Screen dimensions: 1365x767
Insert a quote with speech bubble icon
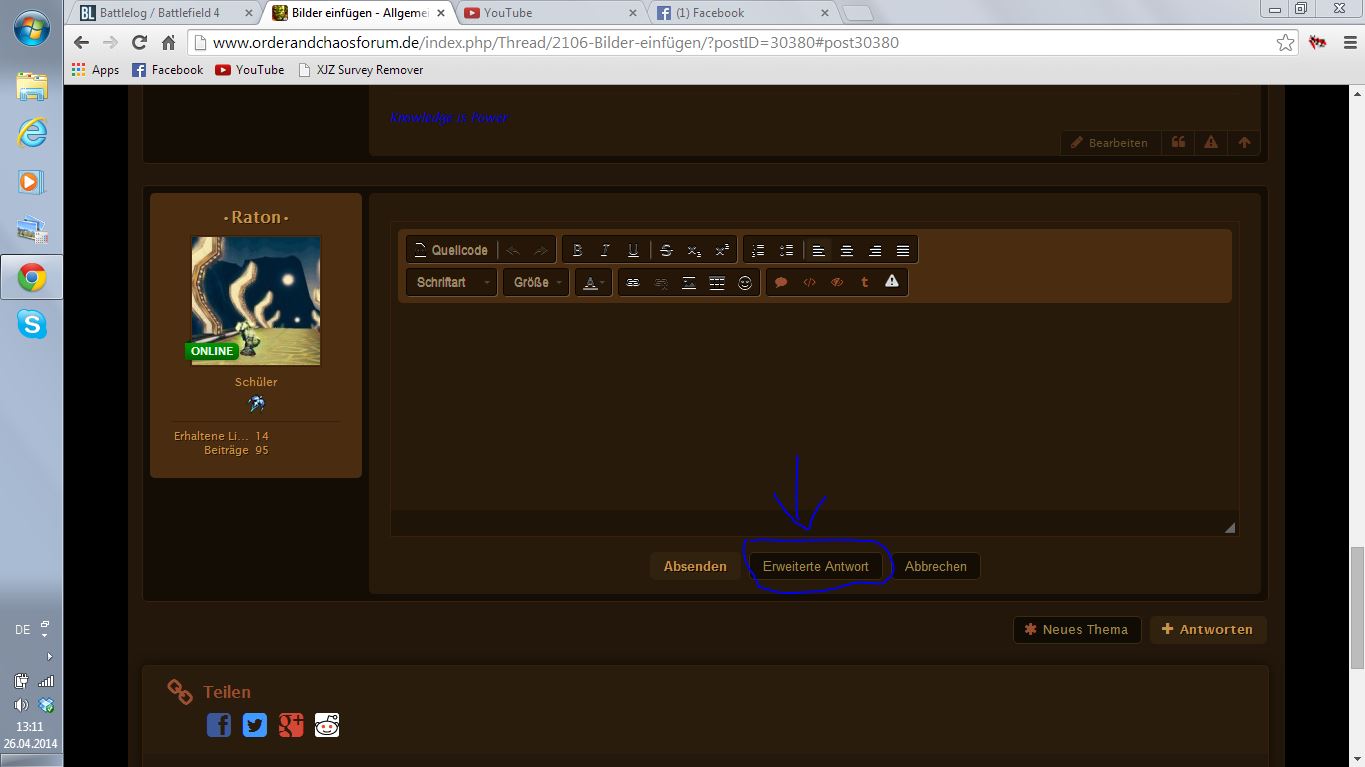click(781, 283)
